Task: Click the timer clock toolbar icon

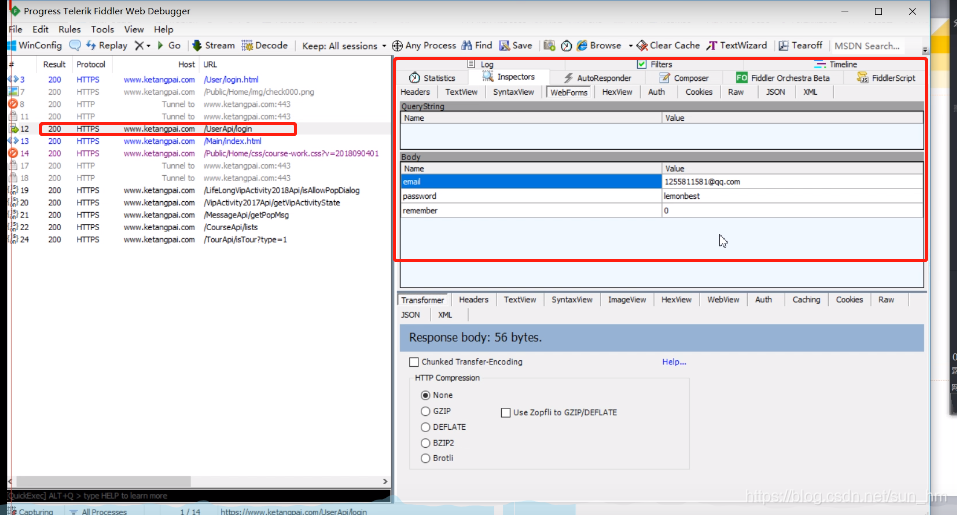Action: [566, 46]
